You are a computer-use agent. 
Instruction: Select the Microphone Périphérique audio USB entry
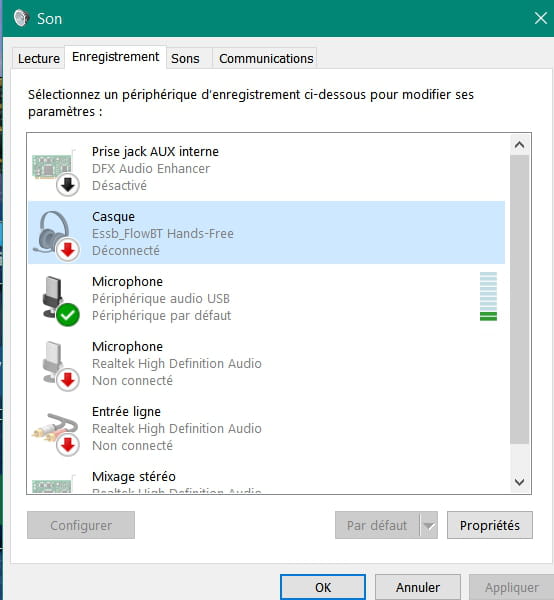click(x=266, y=298)
